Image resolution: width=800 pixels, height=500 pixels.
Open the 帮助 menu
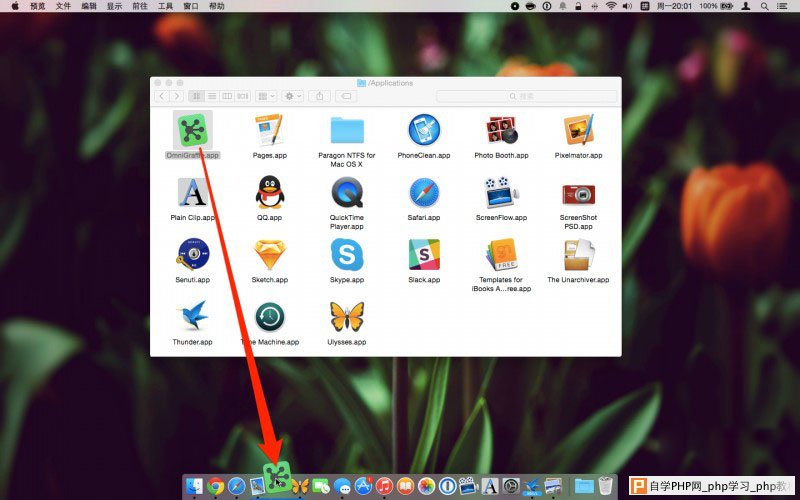click(216, 6)
